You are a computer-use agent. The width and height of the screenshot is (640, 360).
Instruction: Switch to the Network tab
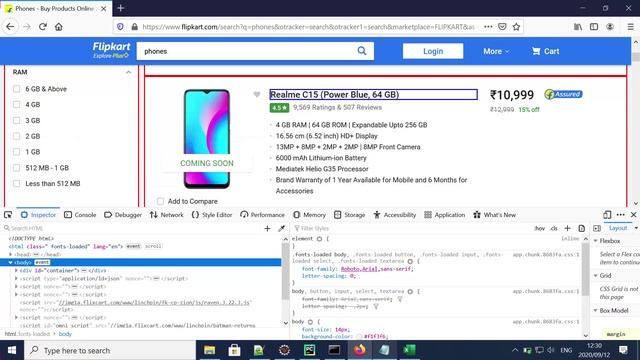click(x=167, y=215)
